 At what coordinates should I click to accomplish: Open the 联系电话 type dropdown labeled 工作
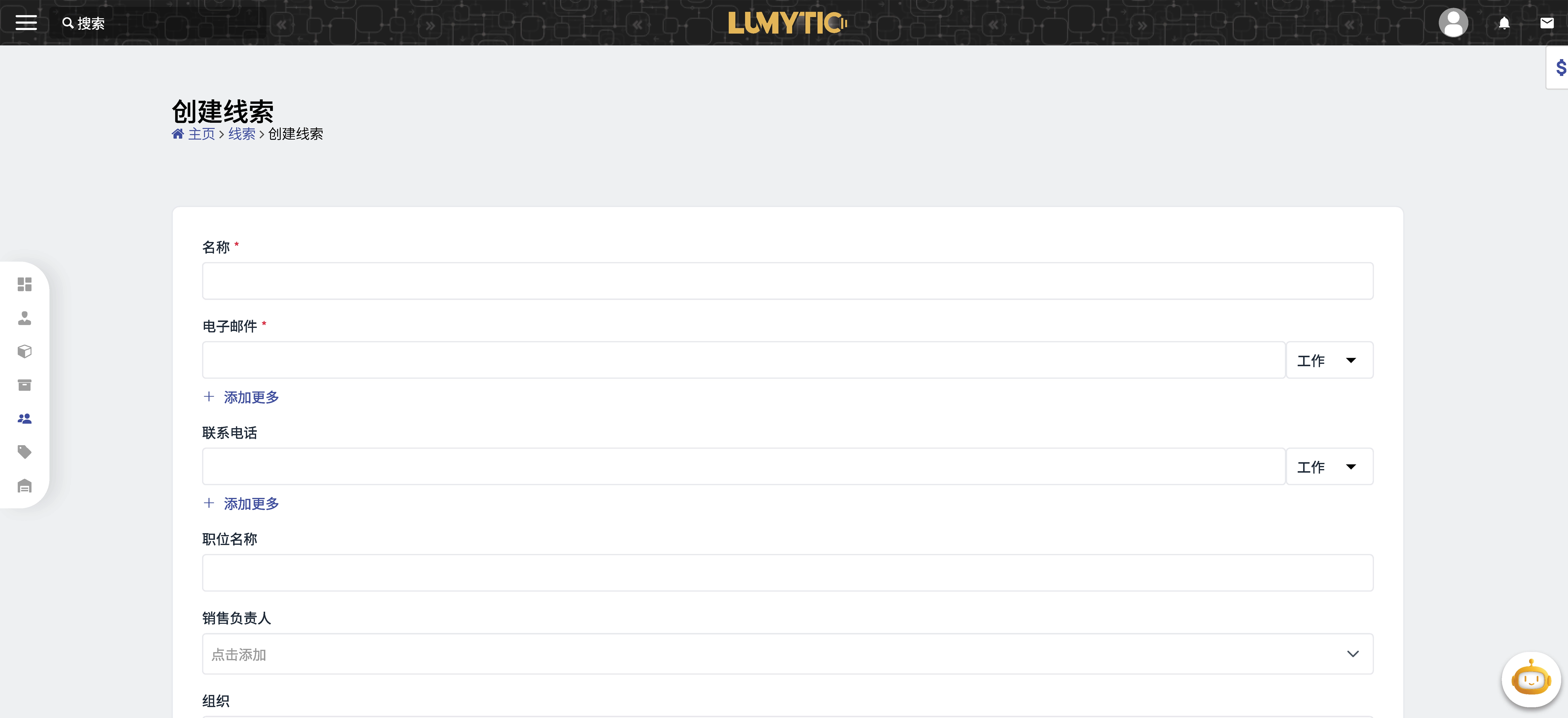coord(1329,467)
